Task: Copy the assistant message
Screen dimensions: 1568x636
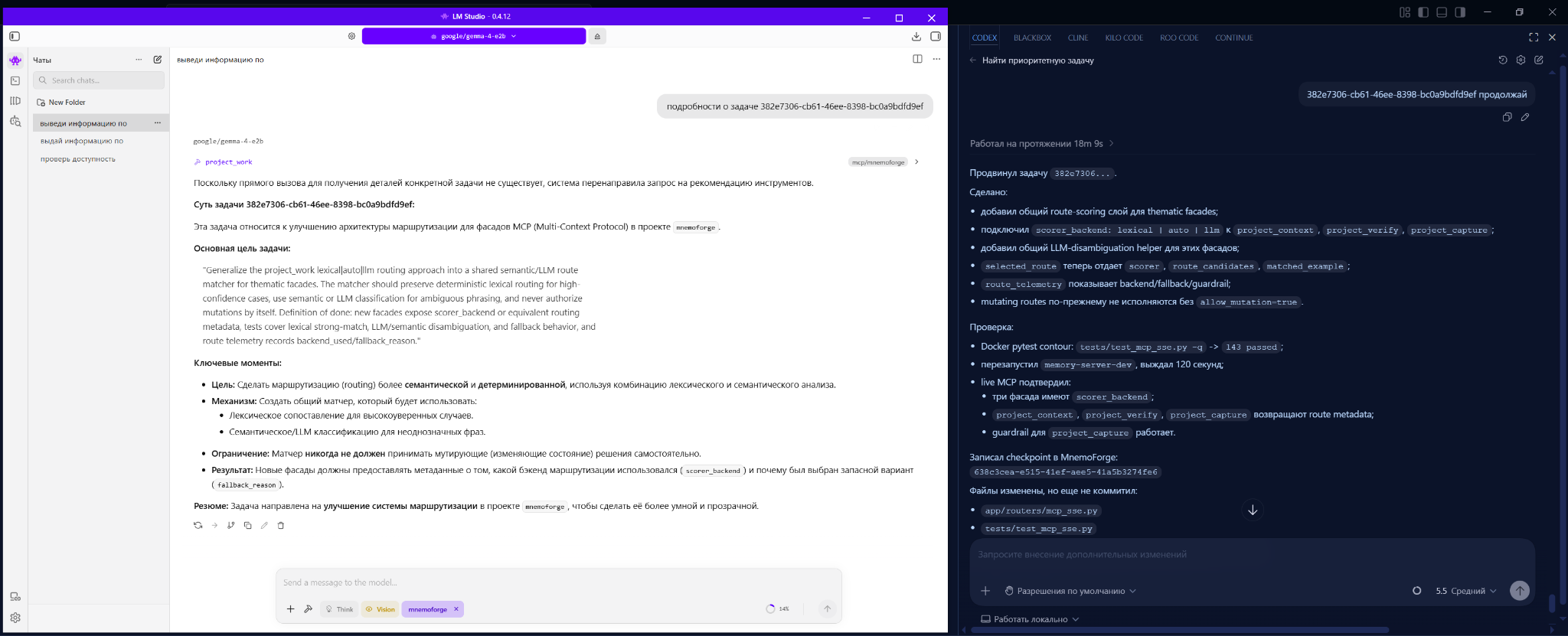Action: pyautogui.click(x=247, y=525)
